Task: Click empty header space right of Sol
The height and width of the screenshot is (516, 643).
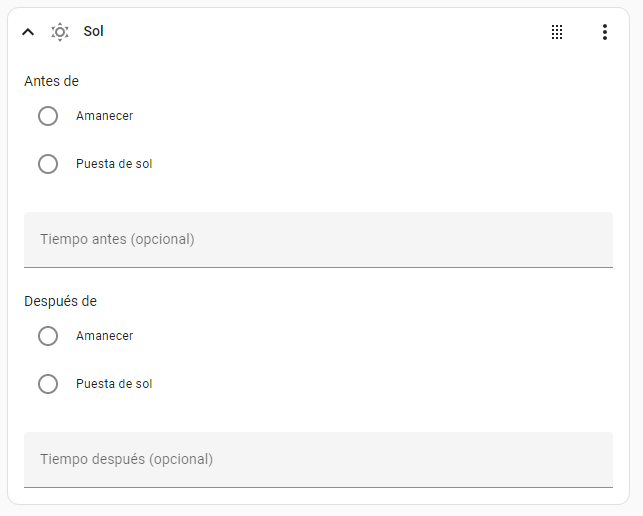Action: pos(320,32)
